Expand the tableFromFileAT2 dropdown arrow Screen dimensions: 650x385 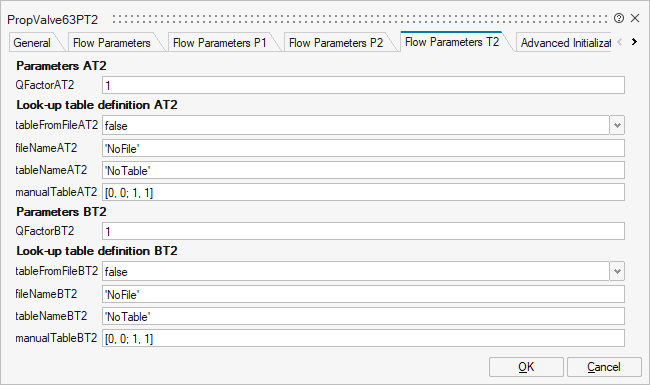click(617, 125)
